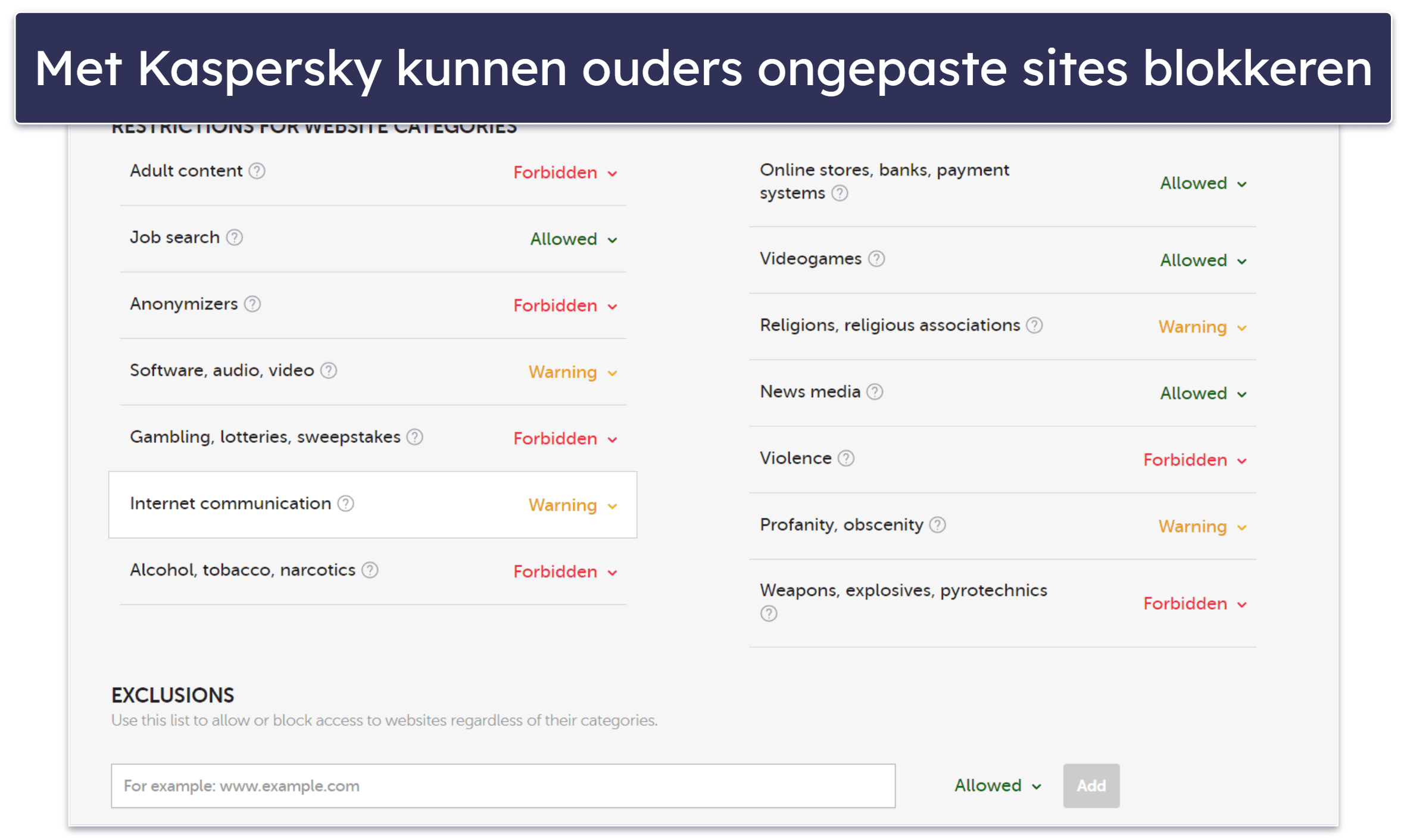Screen dimensions: 1407x840
Task: Show help for Religions, religious associations
Action: tap(1035, 326)
